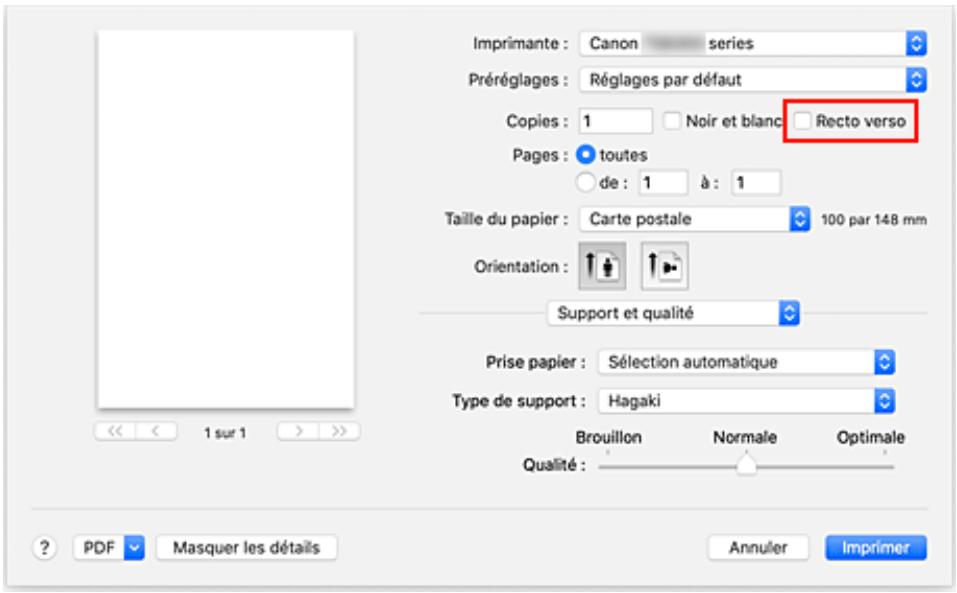Go to first page in preview
This screenshot has width=957, height=593.
pos(115,431)
